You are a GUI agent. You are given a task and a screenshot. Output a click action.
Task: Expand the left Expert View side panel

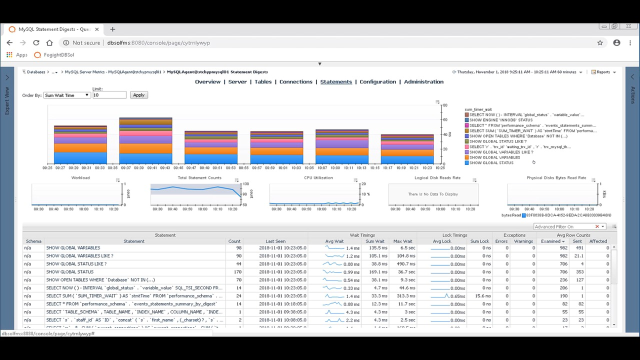[7, 78]
